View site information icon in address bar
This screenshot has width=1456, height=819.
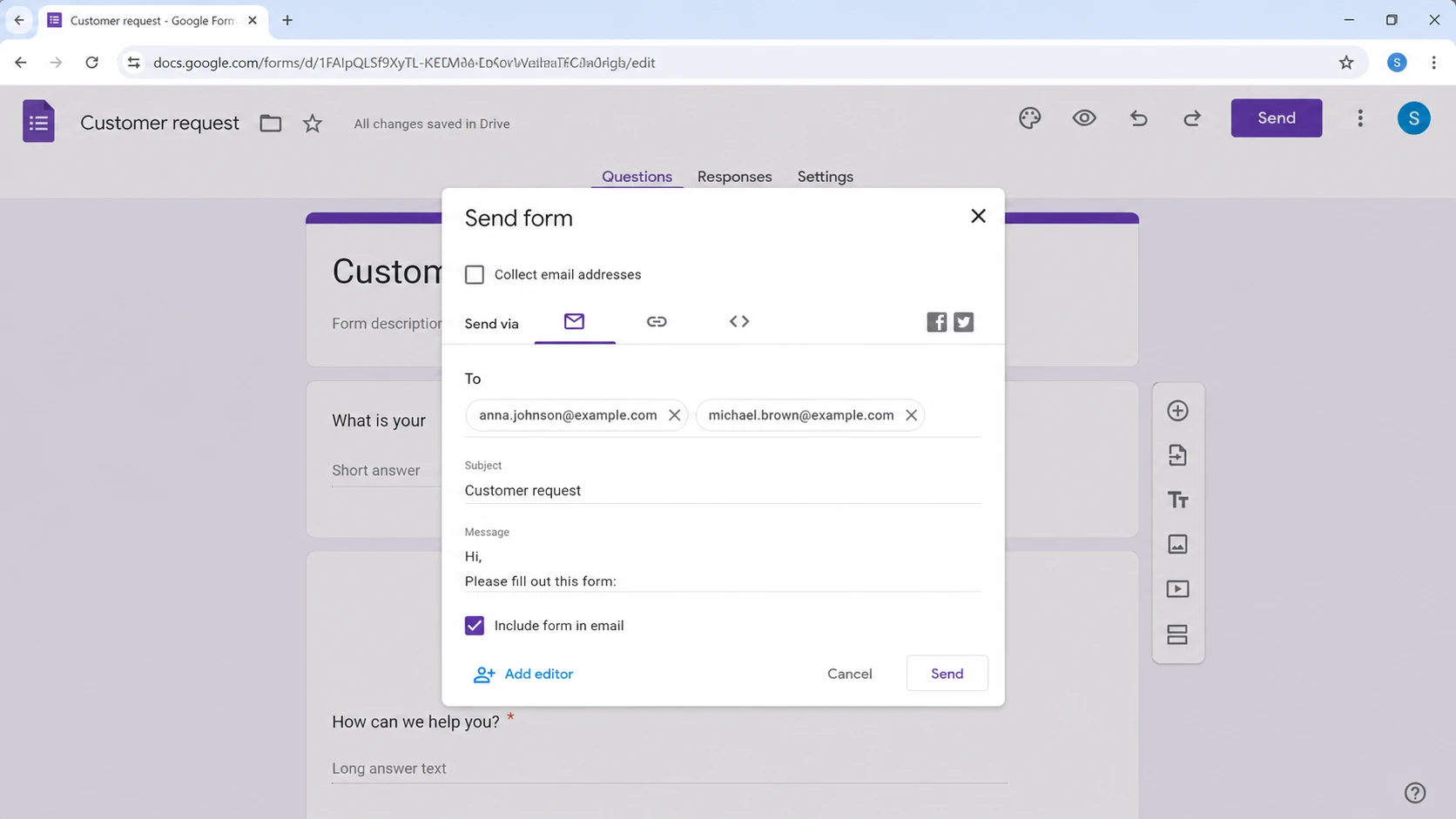(133, 63)
